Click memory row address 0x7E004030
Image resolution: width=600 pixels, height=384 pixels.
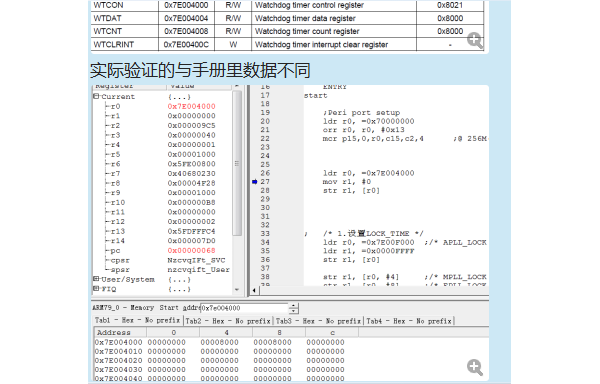coord(119,370)
